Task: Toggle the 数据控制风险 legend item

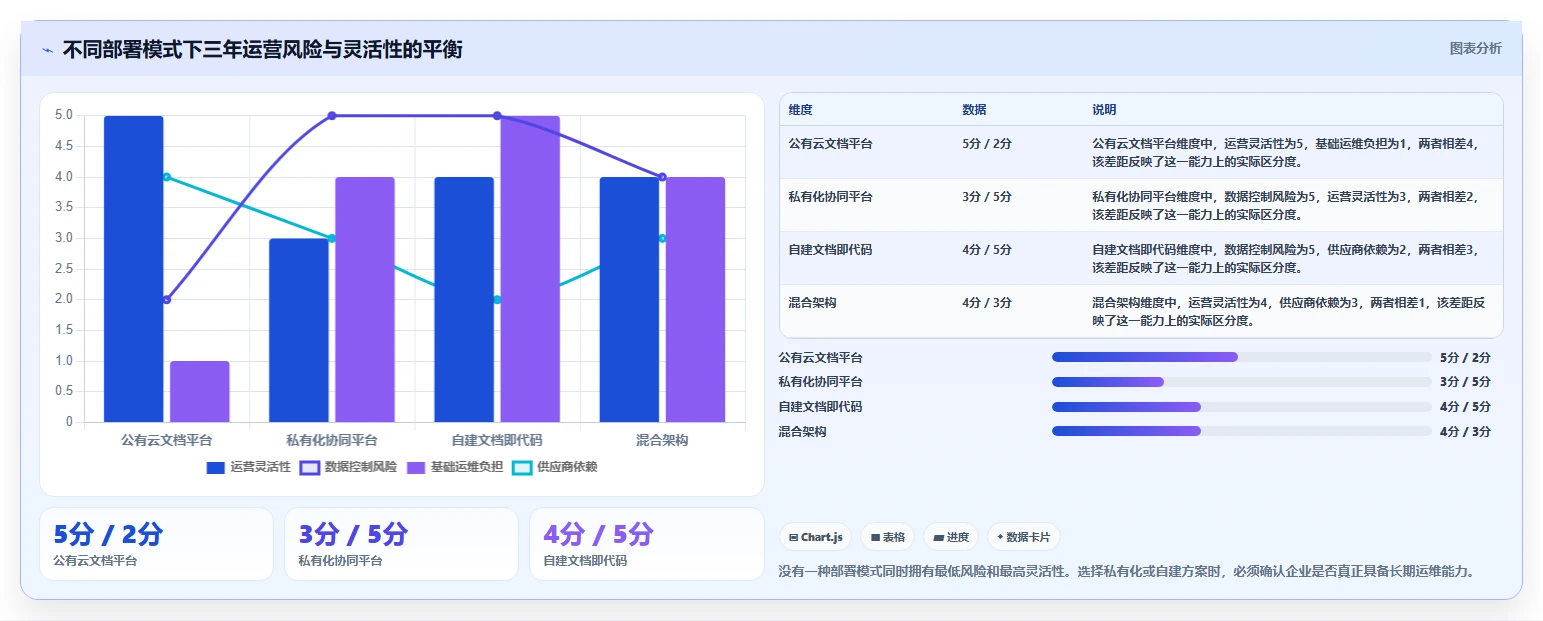Action: pos(348,467)
